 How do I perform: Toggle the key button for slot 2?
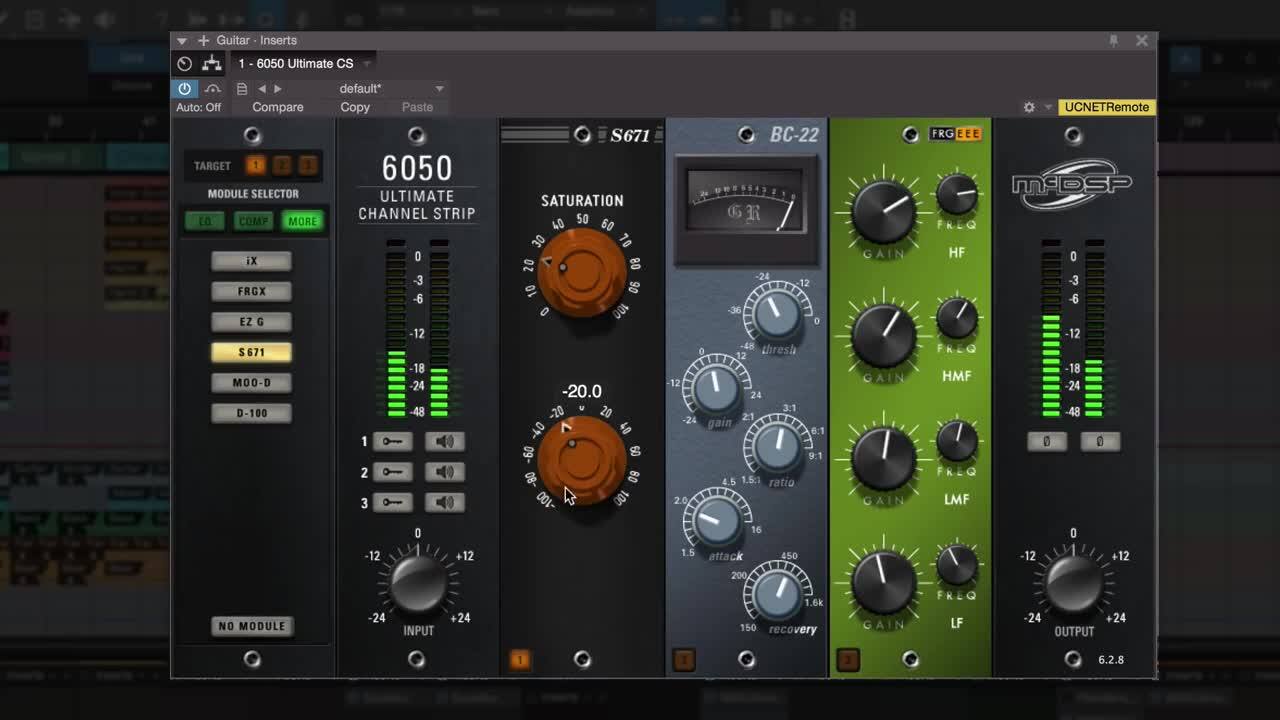(x=392, y=472)
